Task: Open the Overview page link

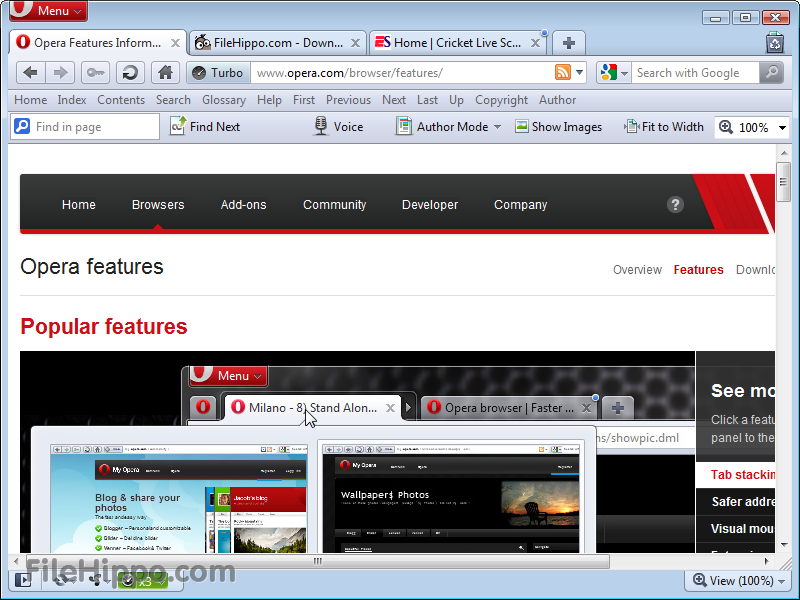Action: [637, 269]
